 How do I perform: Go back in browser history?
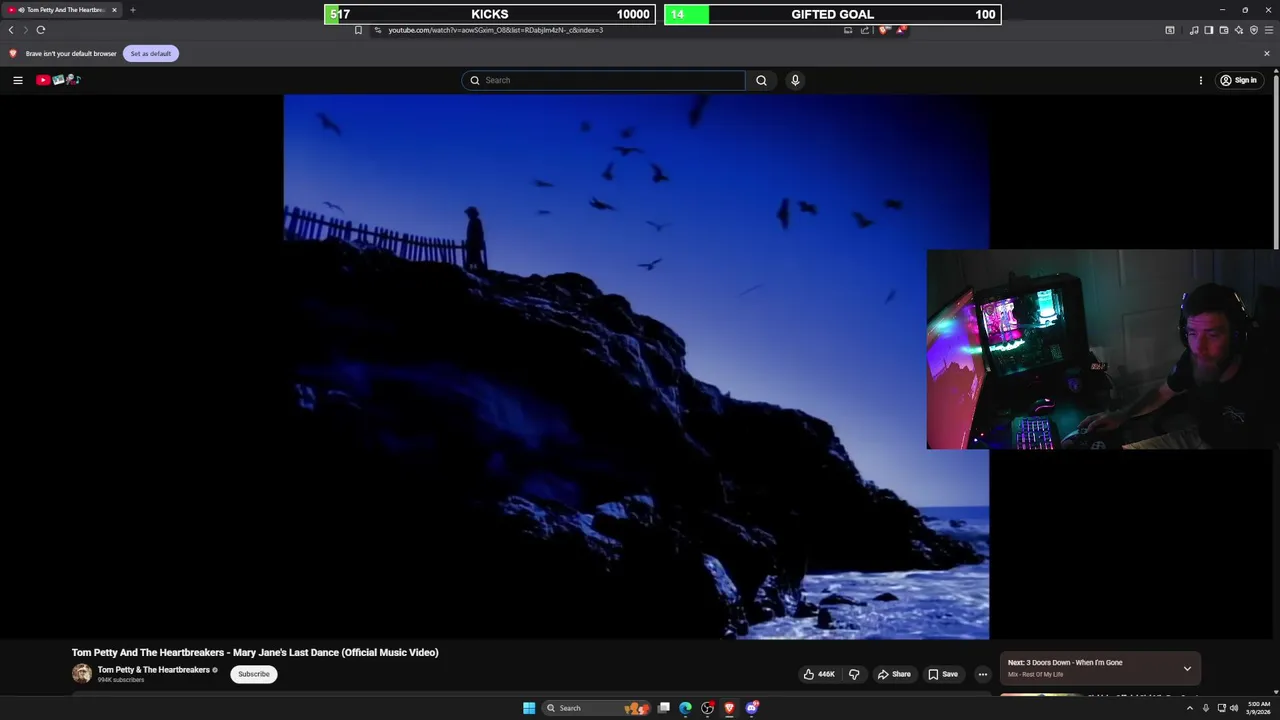coord(11,30)
